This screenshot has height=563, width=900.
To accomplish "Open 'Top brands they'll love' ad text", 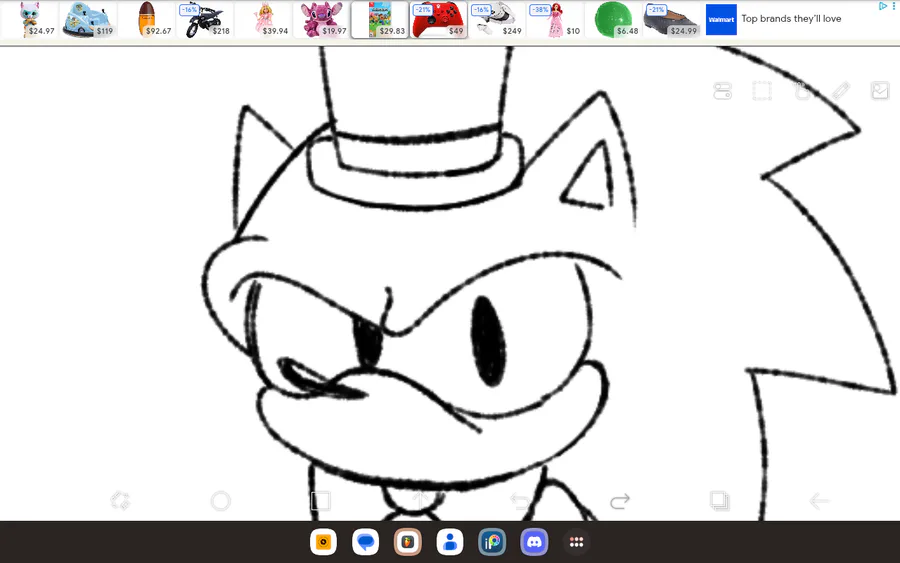I will (x=791, y=19).
